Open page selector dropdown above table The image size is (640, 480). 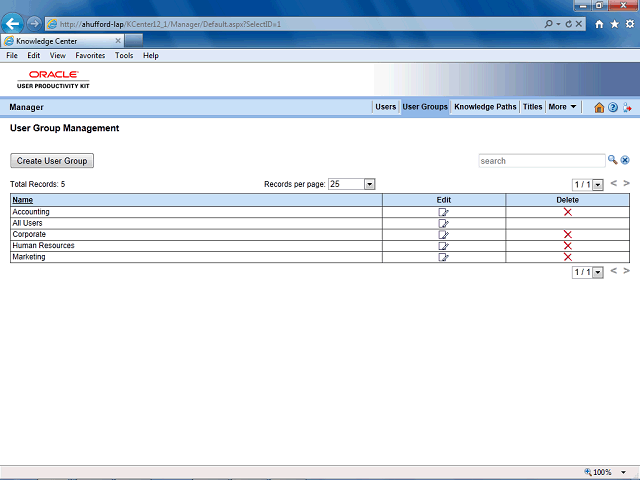598,185
